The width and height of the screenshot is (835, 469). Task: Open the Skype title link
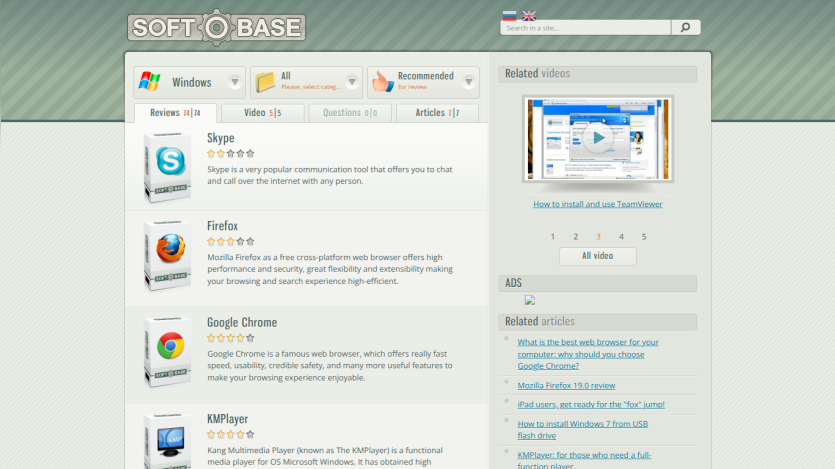click(220, 138)
